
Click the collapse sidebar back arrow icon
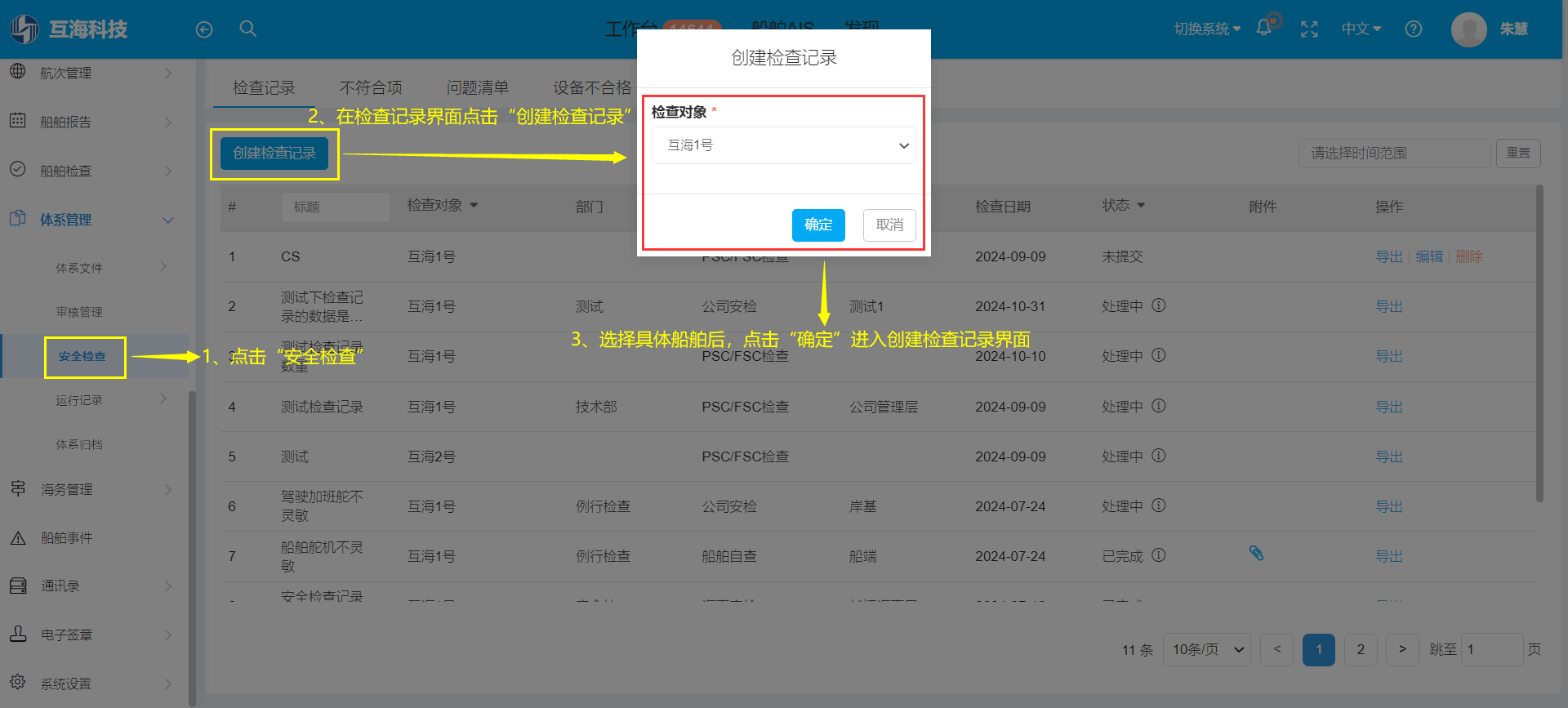[x=204, y=29]
